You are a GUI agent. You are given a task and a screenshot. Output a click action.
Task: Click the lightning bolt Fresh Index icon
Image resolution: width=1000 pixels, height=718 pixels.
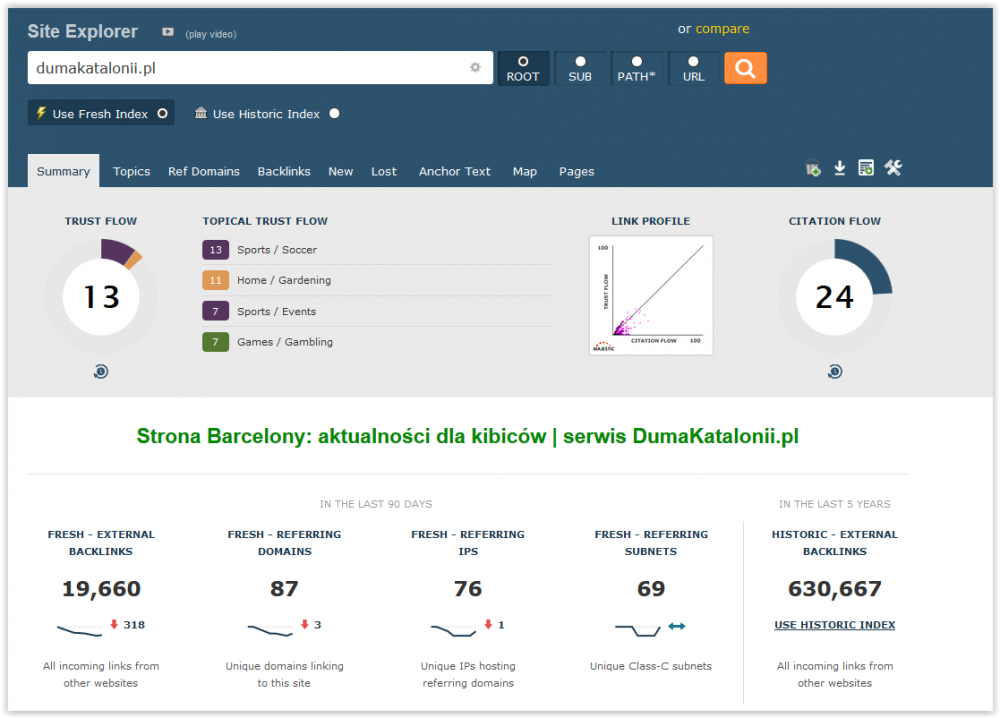point(41,113)
